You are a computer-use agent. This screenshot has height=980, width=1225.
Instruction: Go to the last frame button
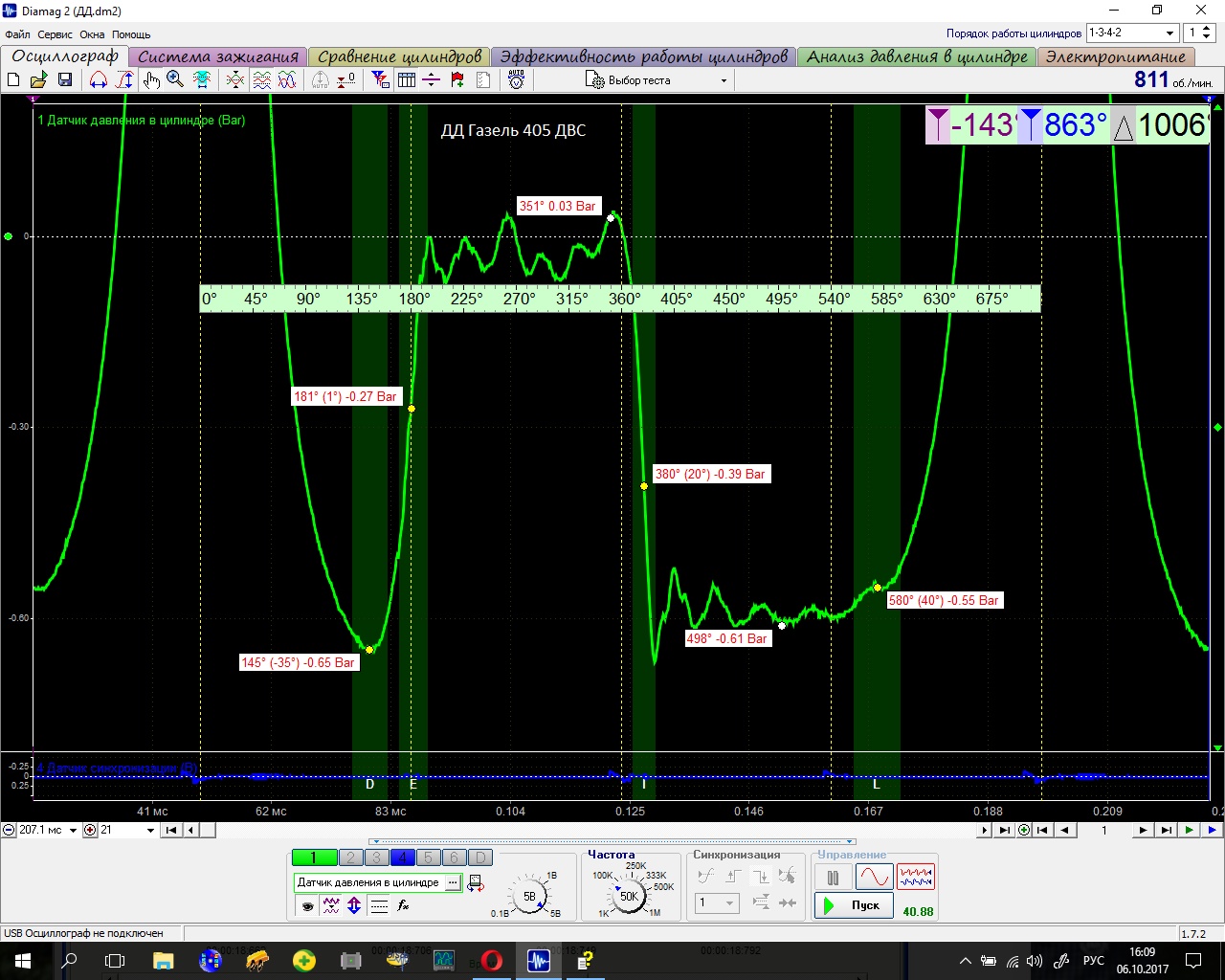tap(1165, 830)
